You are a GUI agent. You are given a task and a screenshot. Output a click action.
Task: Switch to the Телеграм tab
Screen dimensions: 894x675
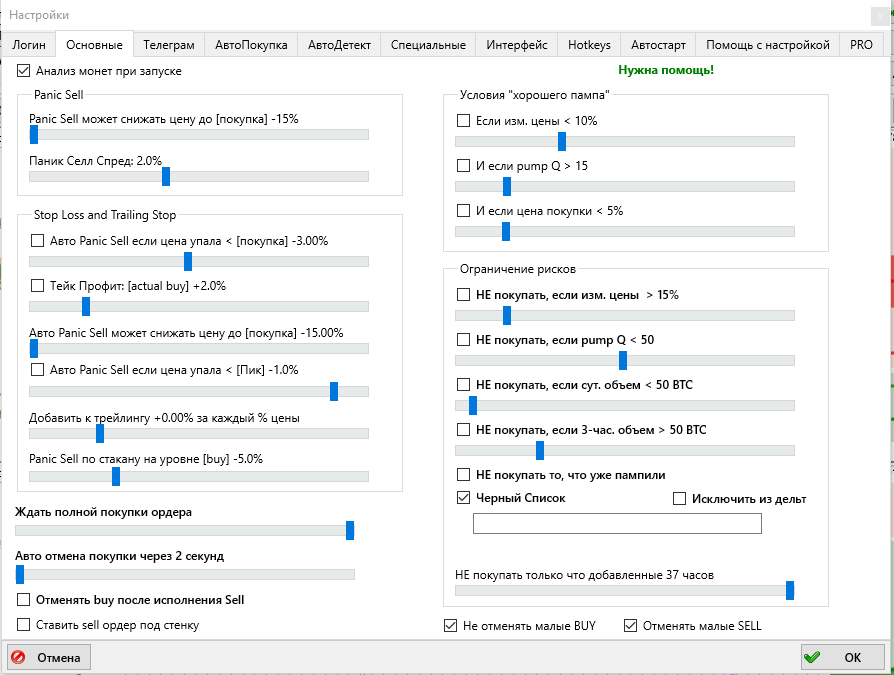point(168,45)
